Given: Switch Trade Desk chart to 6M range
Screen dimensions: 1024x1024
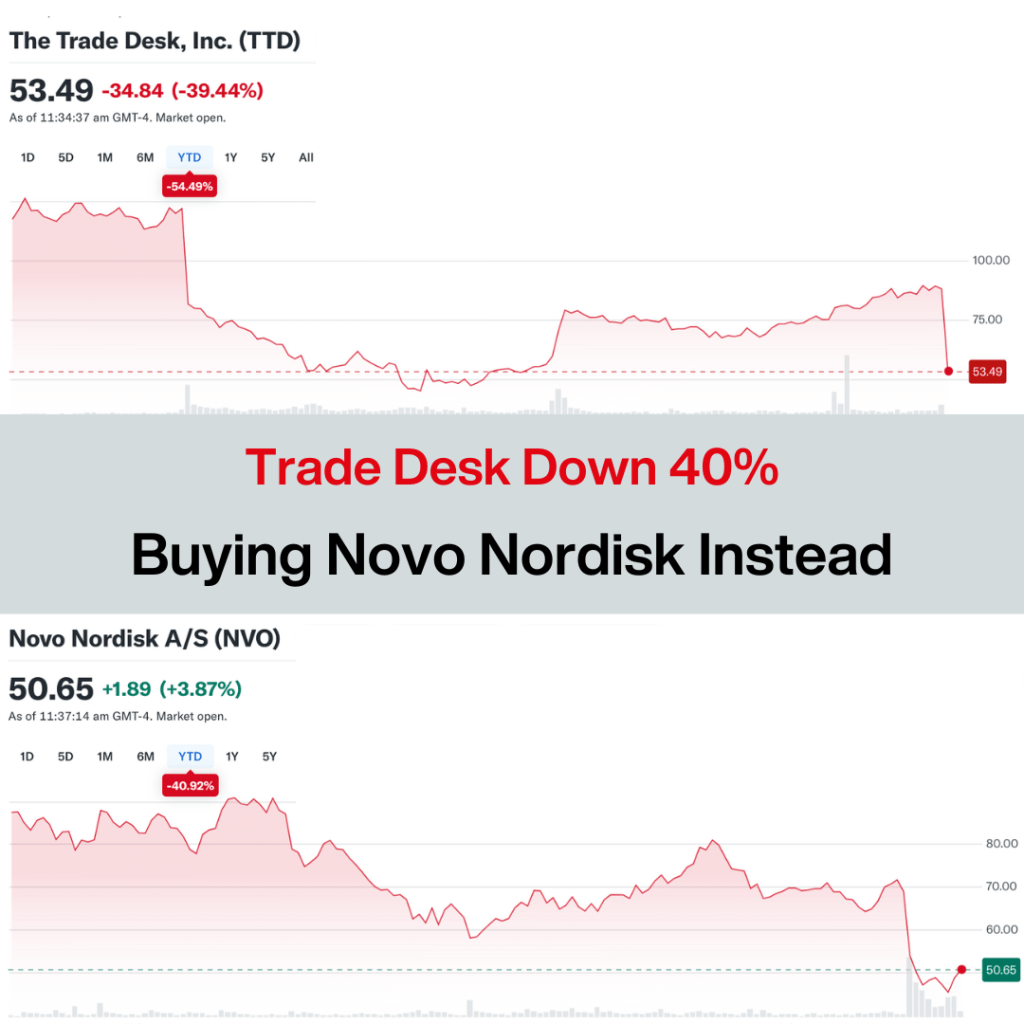Looking at the screenshot, I should coord(145,157).
